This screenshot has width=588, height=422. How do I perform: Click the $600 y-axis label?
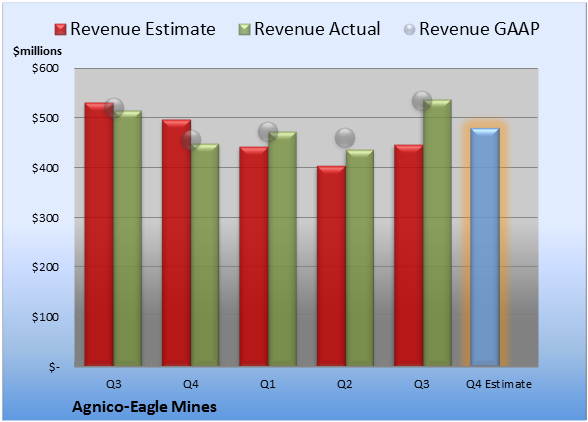pos(45,68)
